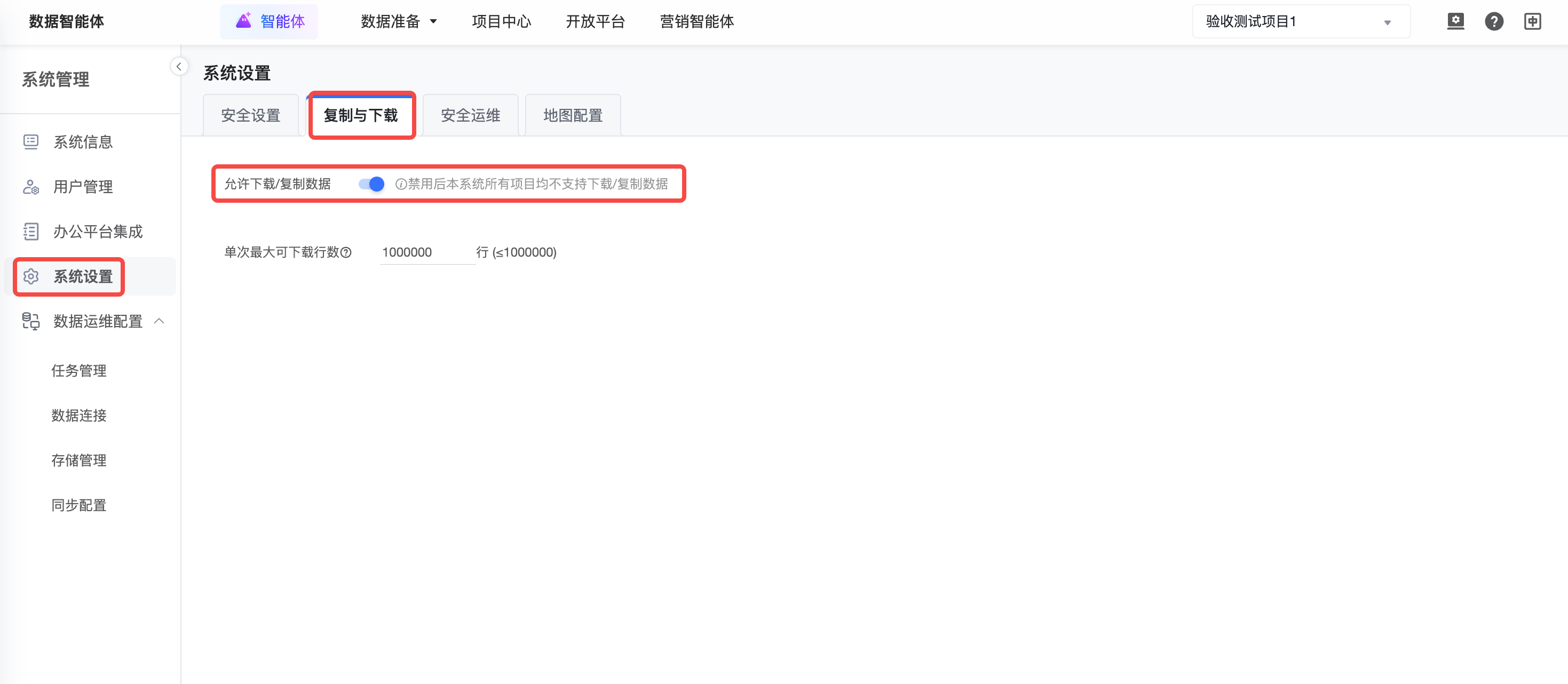Click the 1000000 max download rows field
The height and width of the screenshot is (684, 1568).
coord(427,252)
